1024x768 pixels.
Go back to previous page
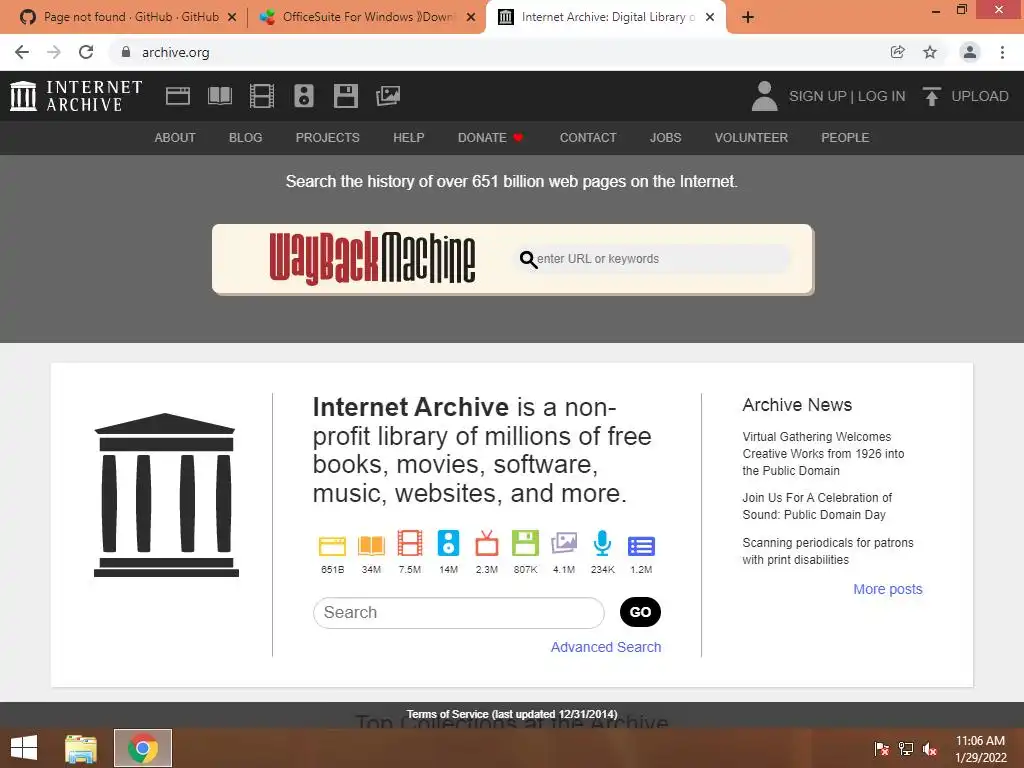pyautogui.click(x=22, y=52)
